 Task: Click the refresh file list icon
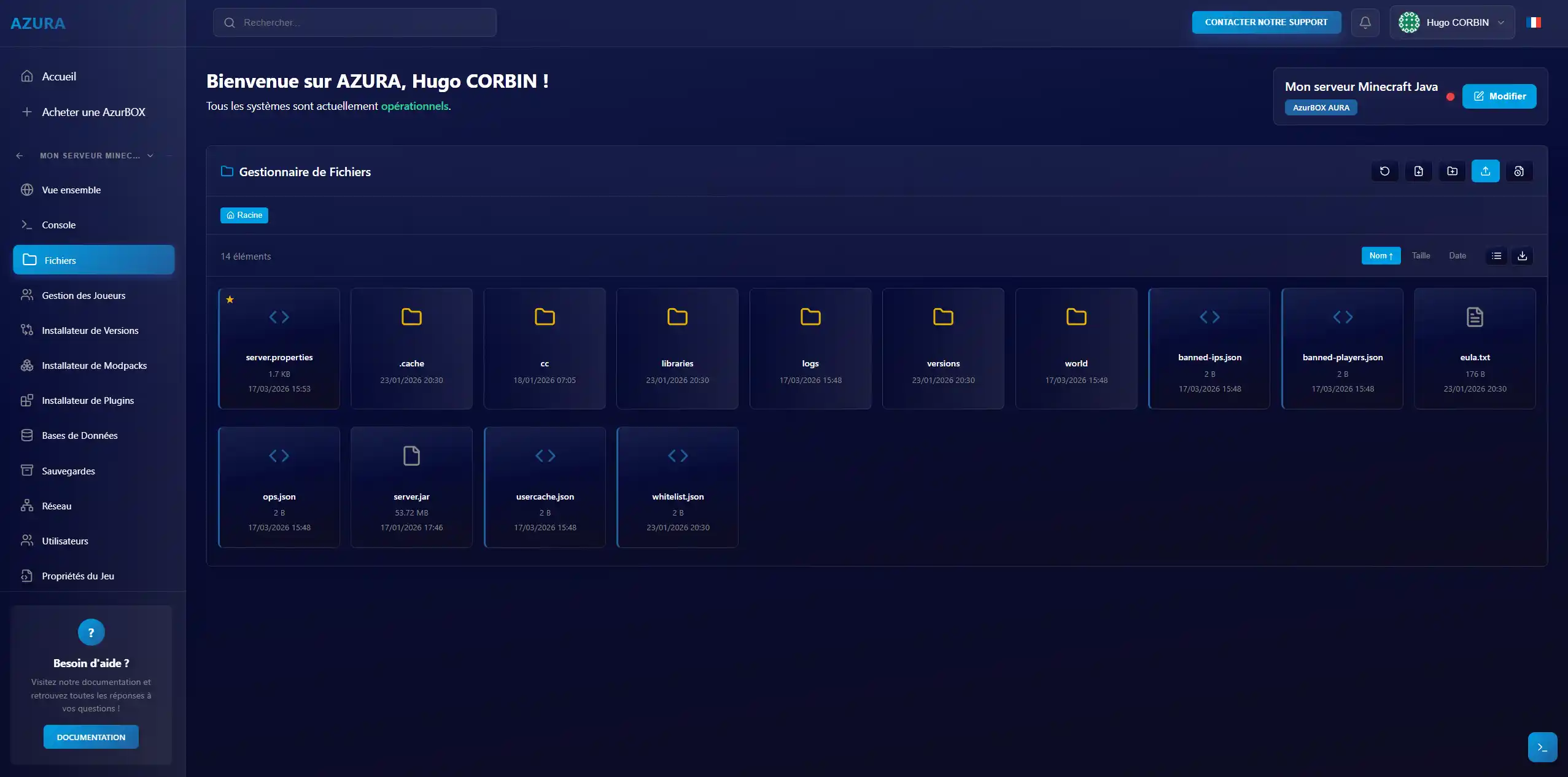pyautogui.click(x=1384, y=171)
